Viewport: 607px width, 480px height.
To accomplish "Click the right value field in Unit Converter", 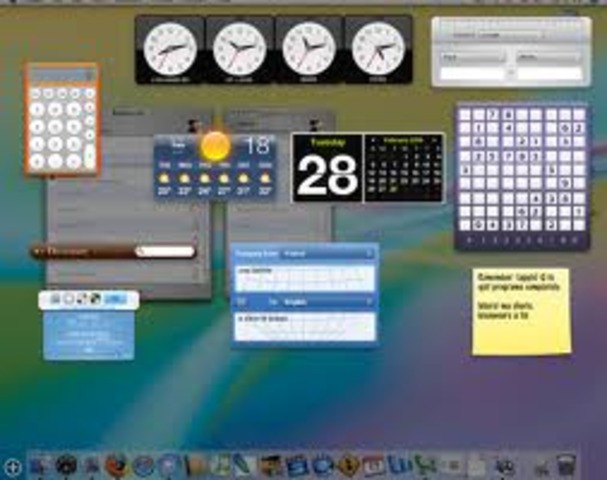I will (x=549, y=74).
